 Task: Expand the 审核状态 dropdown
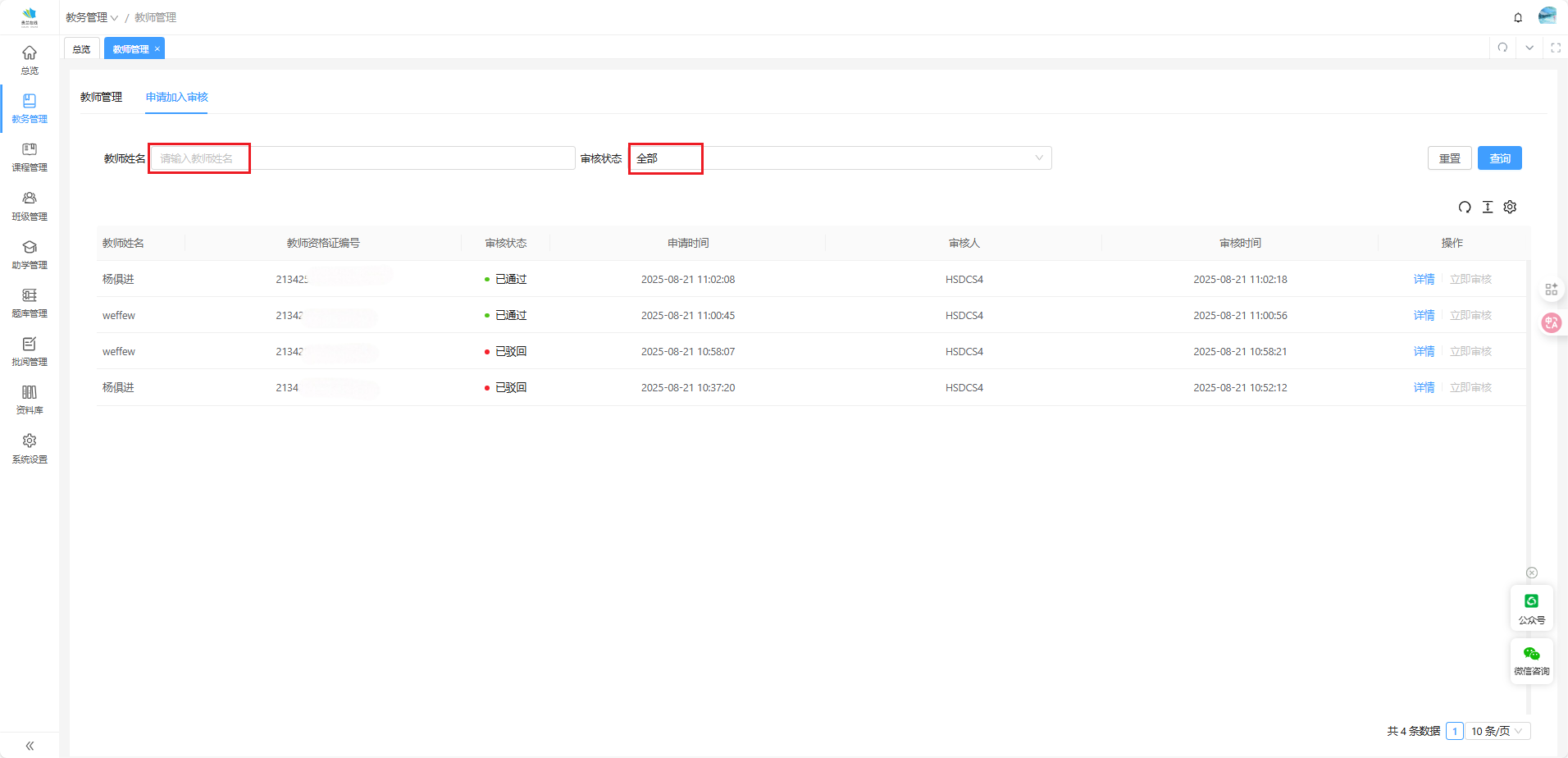(x=839, y=158)
